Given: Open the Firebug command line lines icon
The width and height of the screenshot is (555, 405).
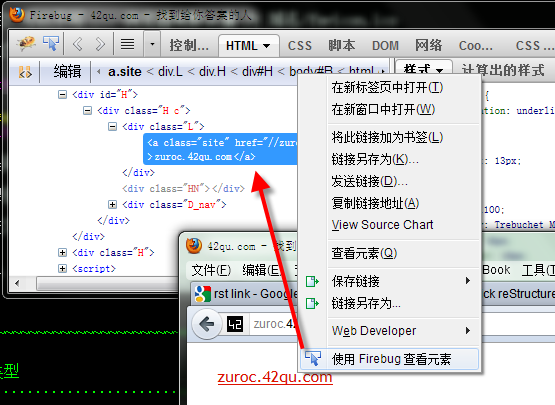Looking at the screenshot, I should click(127, 44).
